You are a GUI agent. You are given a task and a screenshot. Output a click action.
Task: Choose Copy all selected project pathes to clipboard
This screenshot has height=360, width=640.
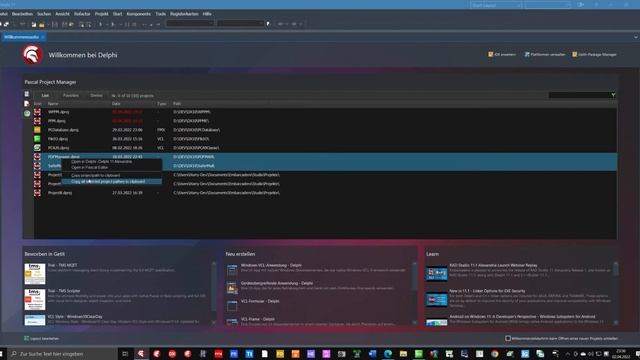(x=111, y=182)
